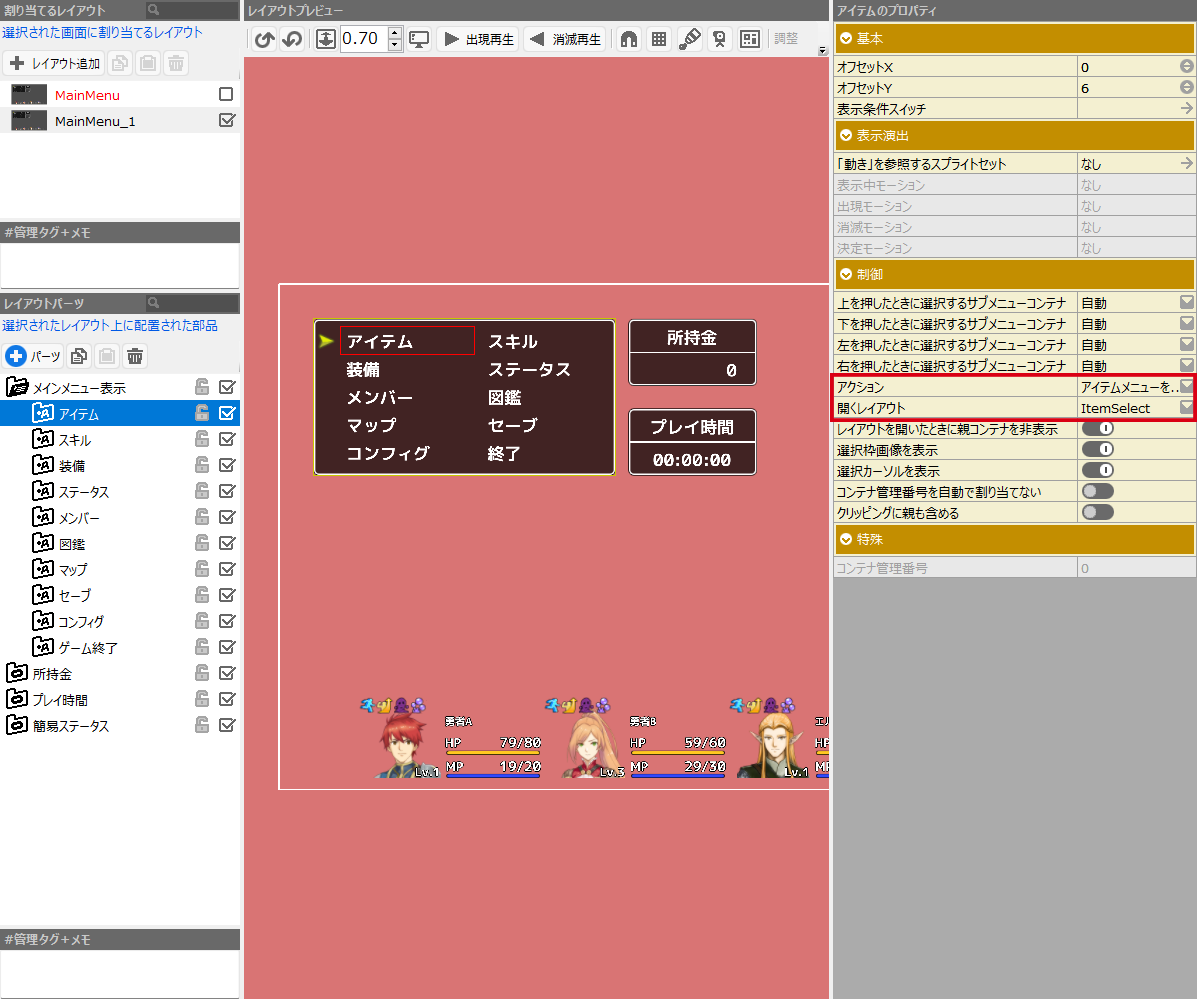The height and width of the screenshot is (999, 1197).
Task: Click the monitor display icon in toolbar
Action: pos(419,40)
